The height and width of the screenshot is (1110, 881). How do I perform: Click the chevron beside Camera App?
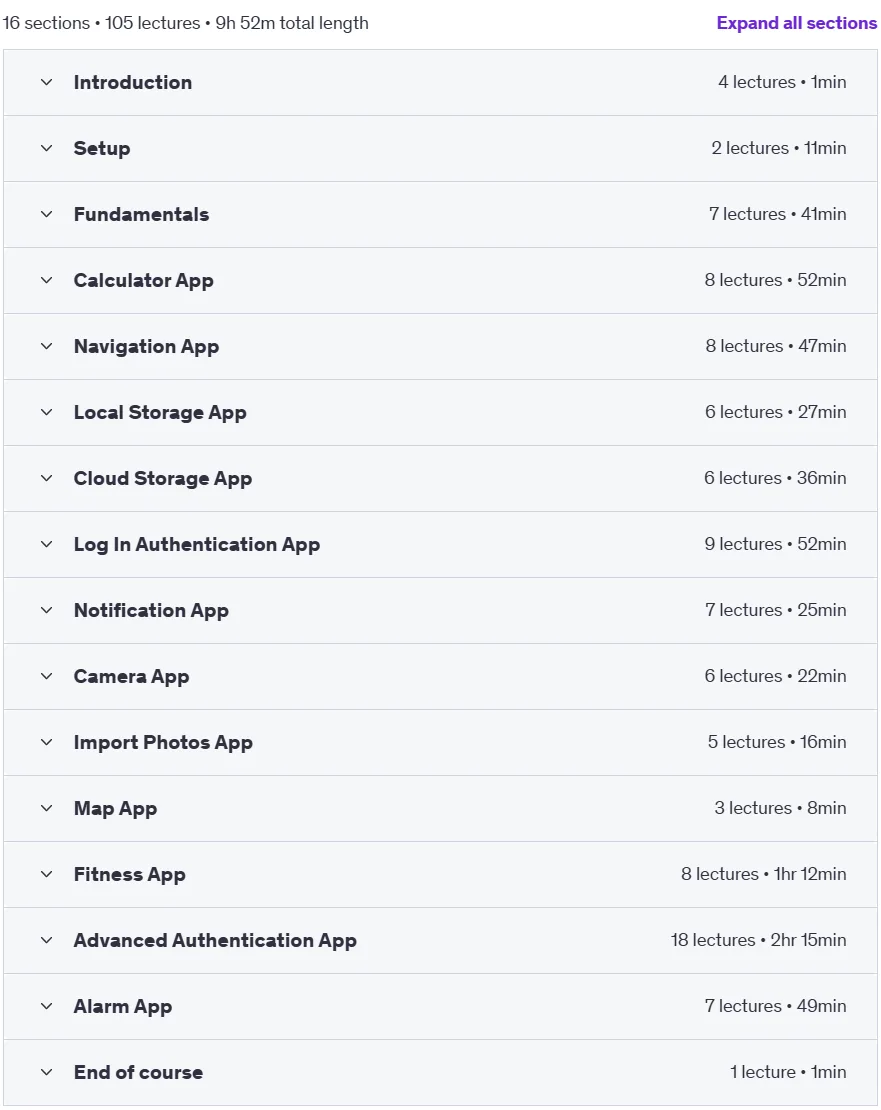tap(47, 676)
